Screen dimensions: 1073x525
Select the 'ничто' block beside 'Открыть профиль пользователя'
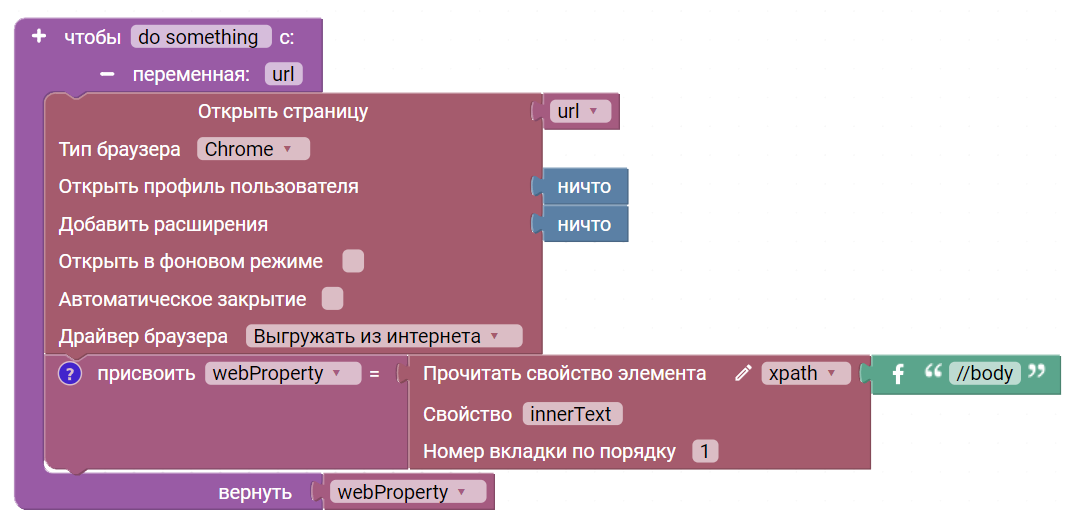pyautogui.click(x=584, y=186)
